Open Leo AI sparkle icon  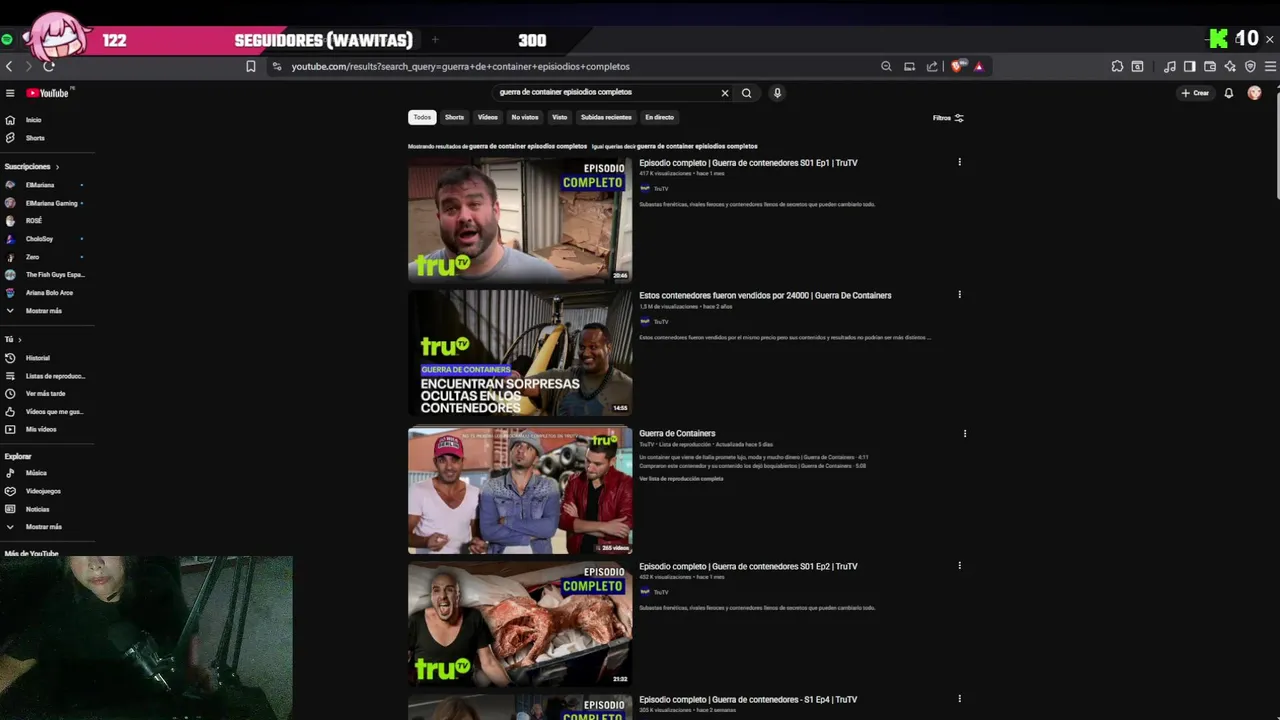1230,66
